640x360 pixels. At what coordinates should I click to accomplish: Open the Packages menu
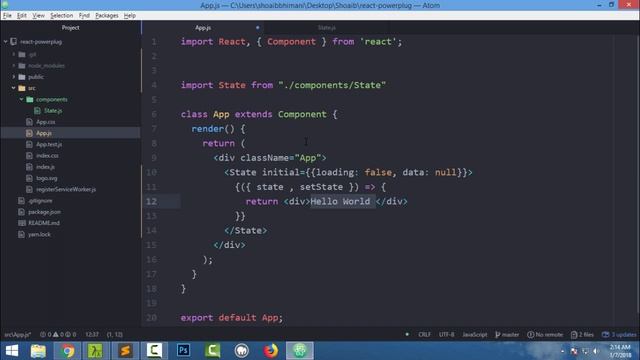coord(107,16)
